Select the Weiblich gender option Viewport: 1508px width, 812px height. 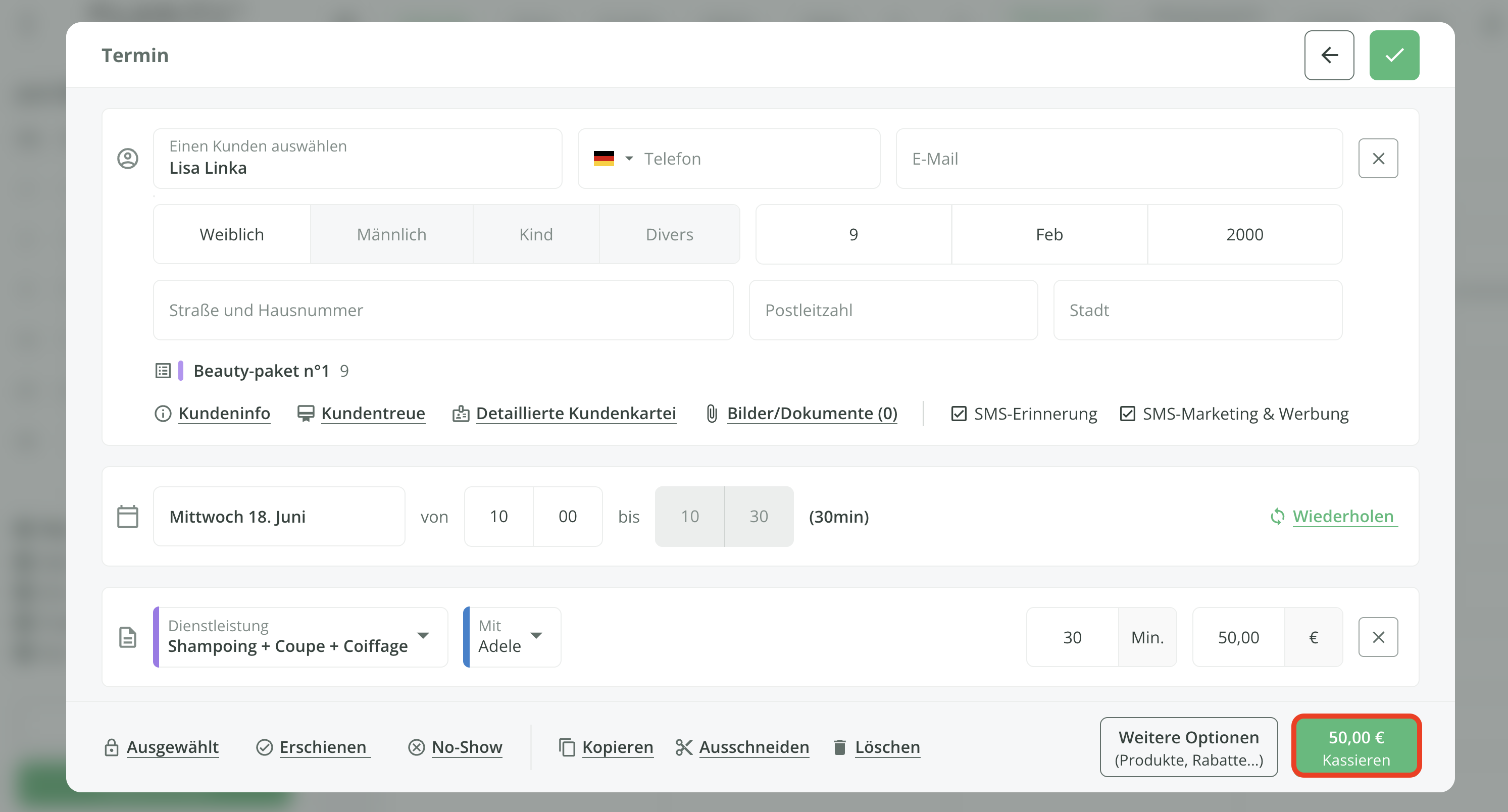231,234
